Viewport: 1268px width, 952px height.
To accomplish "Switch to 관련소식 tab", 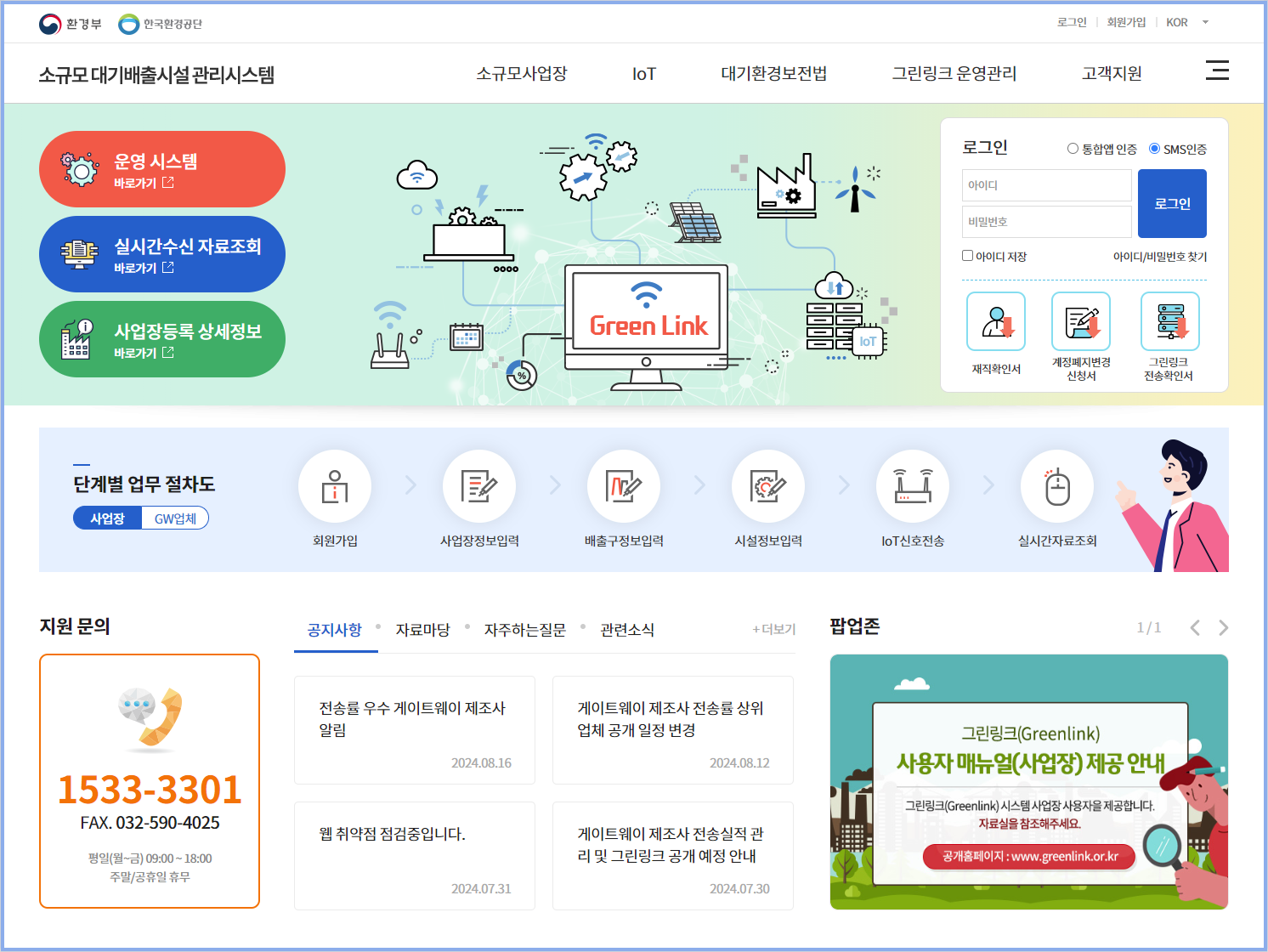I will [x=627, y=630].
